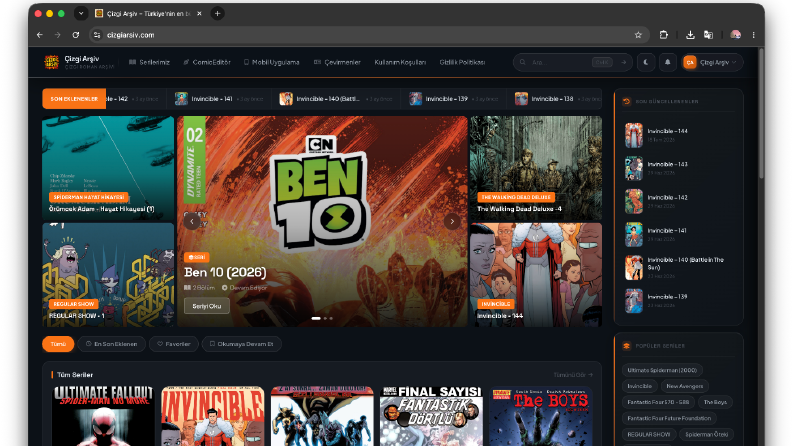The height and width of the screenshot is (446, 793).
Task: Click the Son Eklenenler ticker label
Action: (74, 99)
